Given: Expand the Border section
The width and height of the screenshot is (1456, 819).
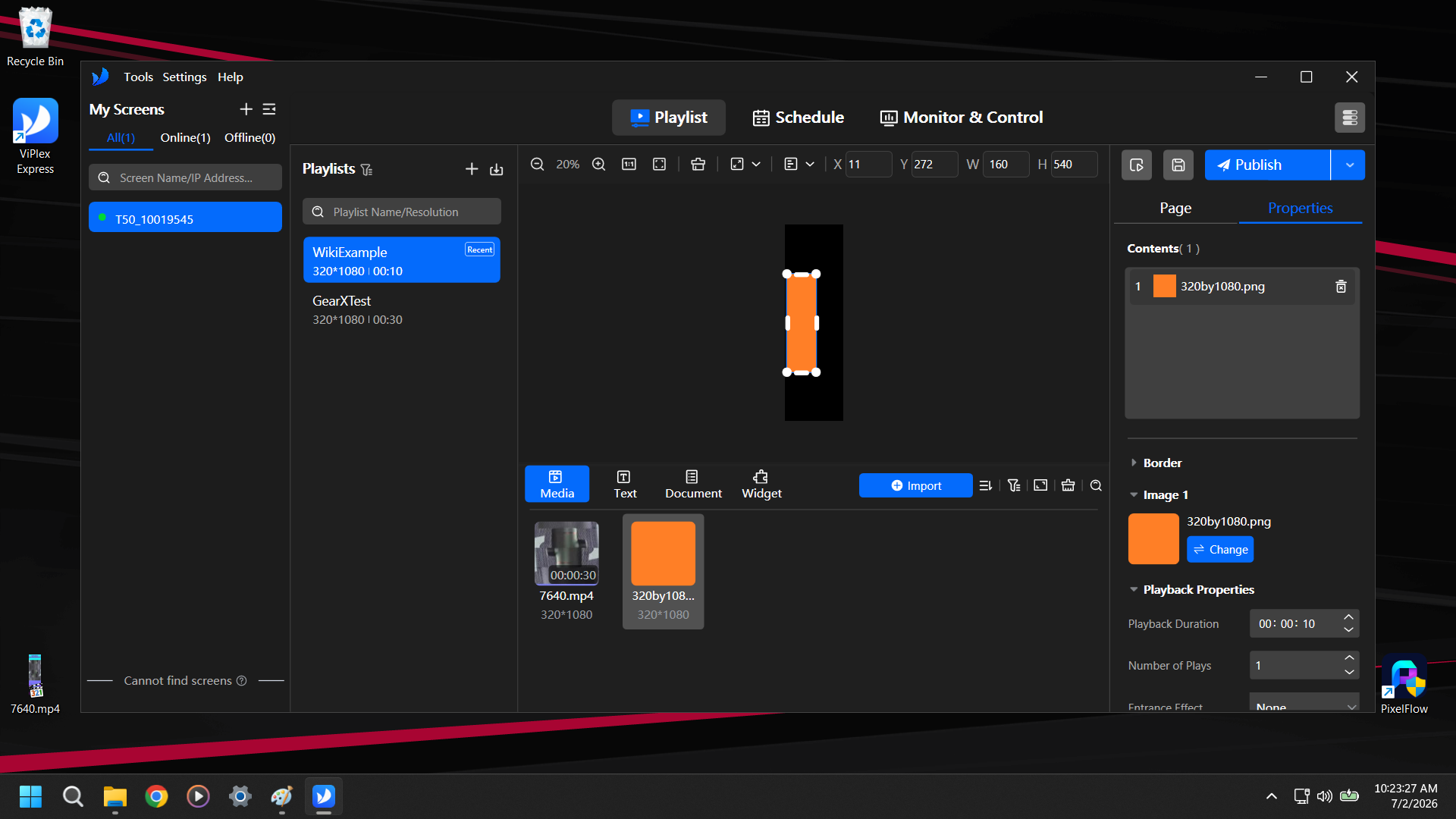Looking at the screenshot, I should coord(1134,463).
